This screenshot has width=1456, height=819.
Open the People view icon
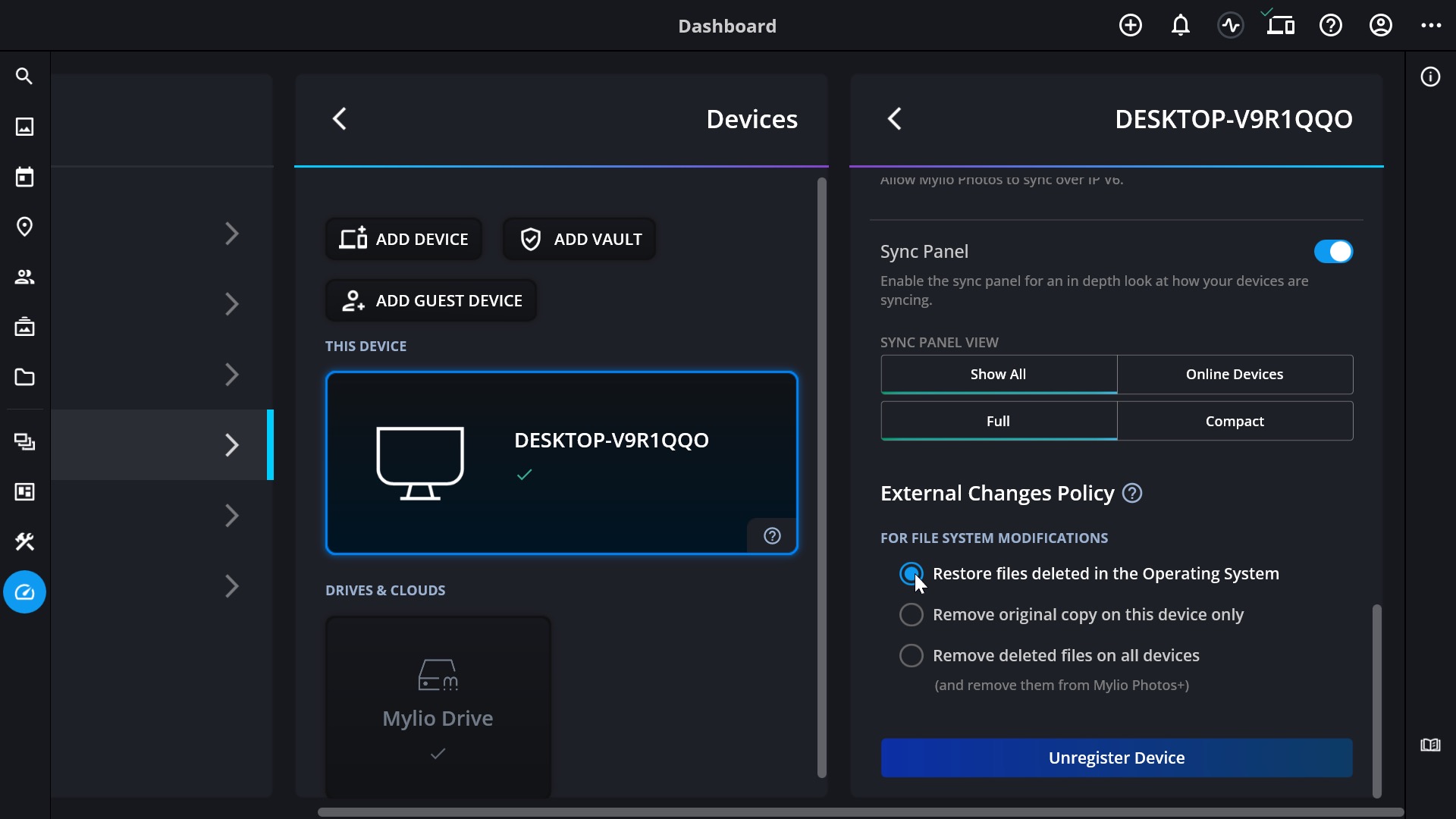coord(24,277)
